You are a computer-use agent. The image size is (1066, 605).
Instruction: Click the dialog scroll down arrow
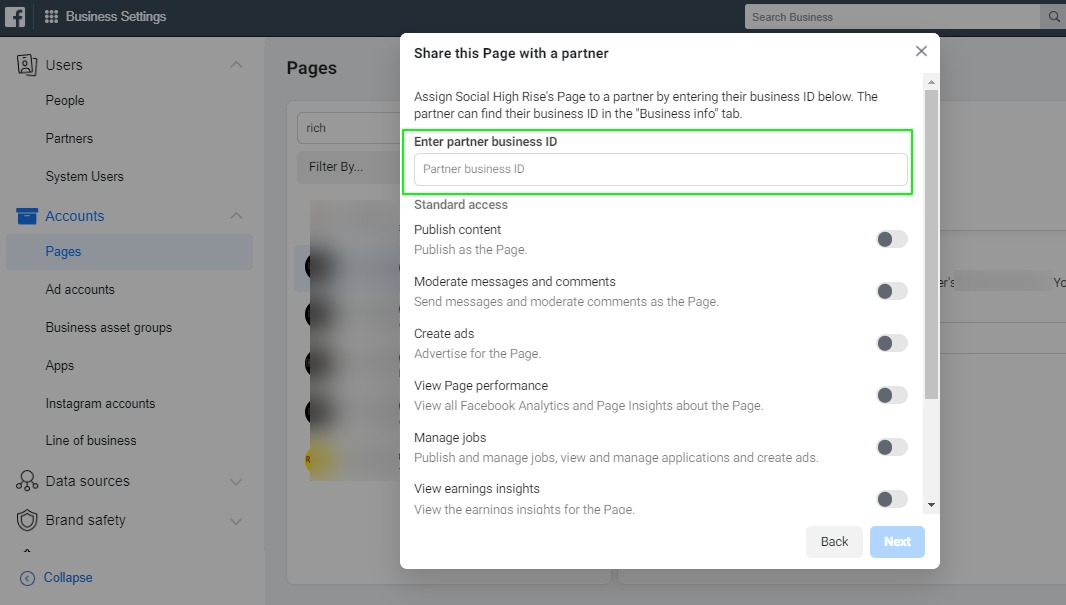[x=931, y=505]
